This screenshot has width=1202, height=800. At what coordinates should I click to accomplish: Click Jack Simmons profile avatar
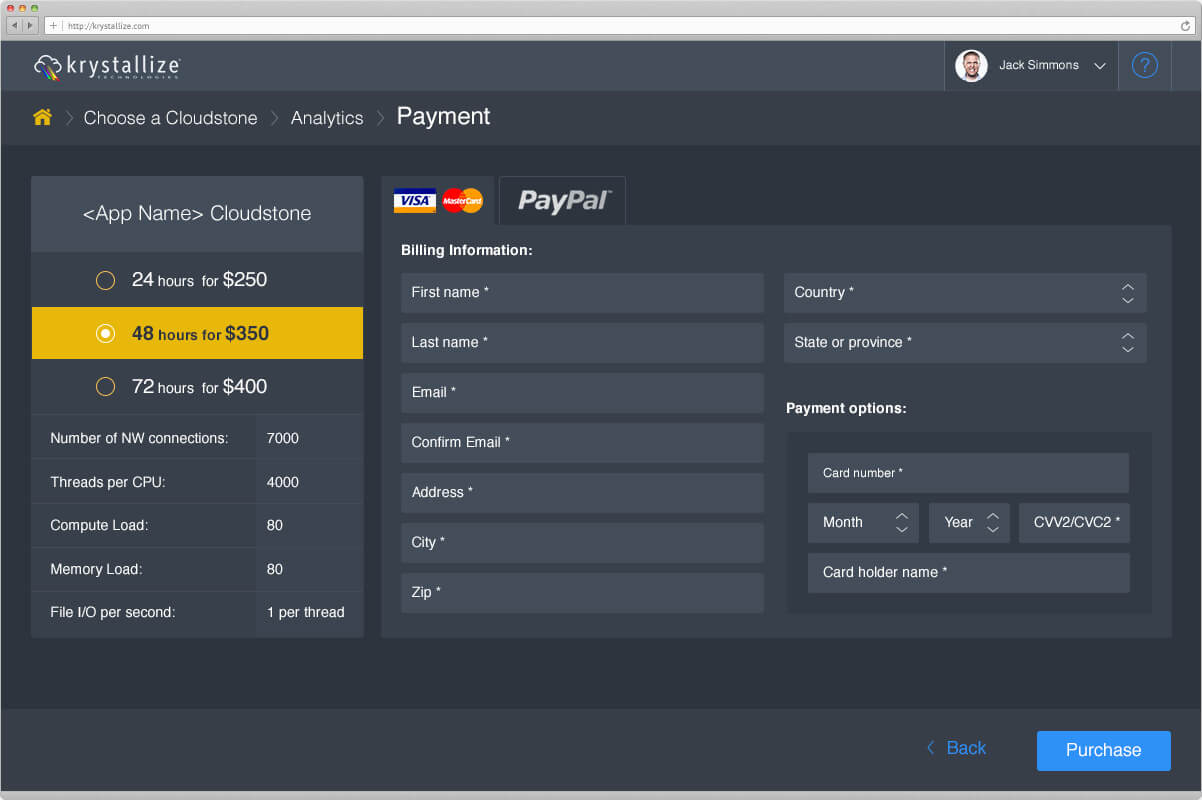pos(970,66)
